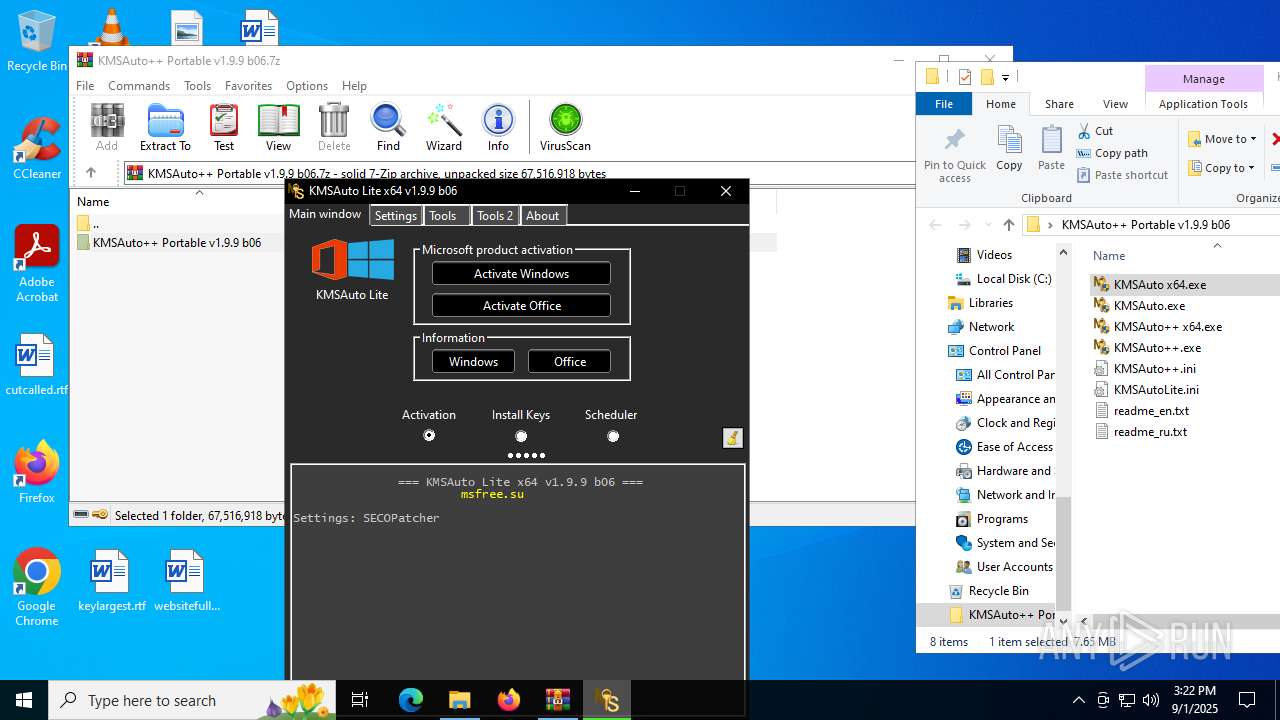Select the Activation radio button
Image resolution: width=1280 pixels, height=720 pixels.
(429, 435)
